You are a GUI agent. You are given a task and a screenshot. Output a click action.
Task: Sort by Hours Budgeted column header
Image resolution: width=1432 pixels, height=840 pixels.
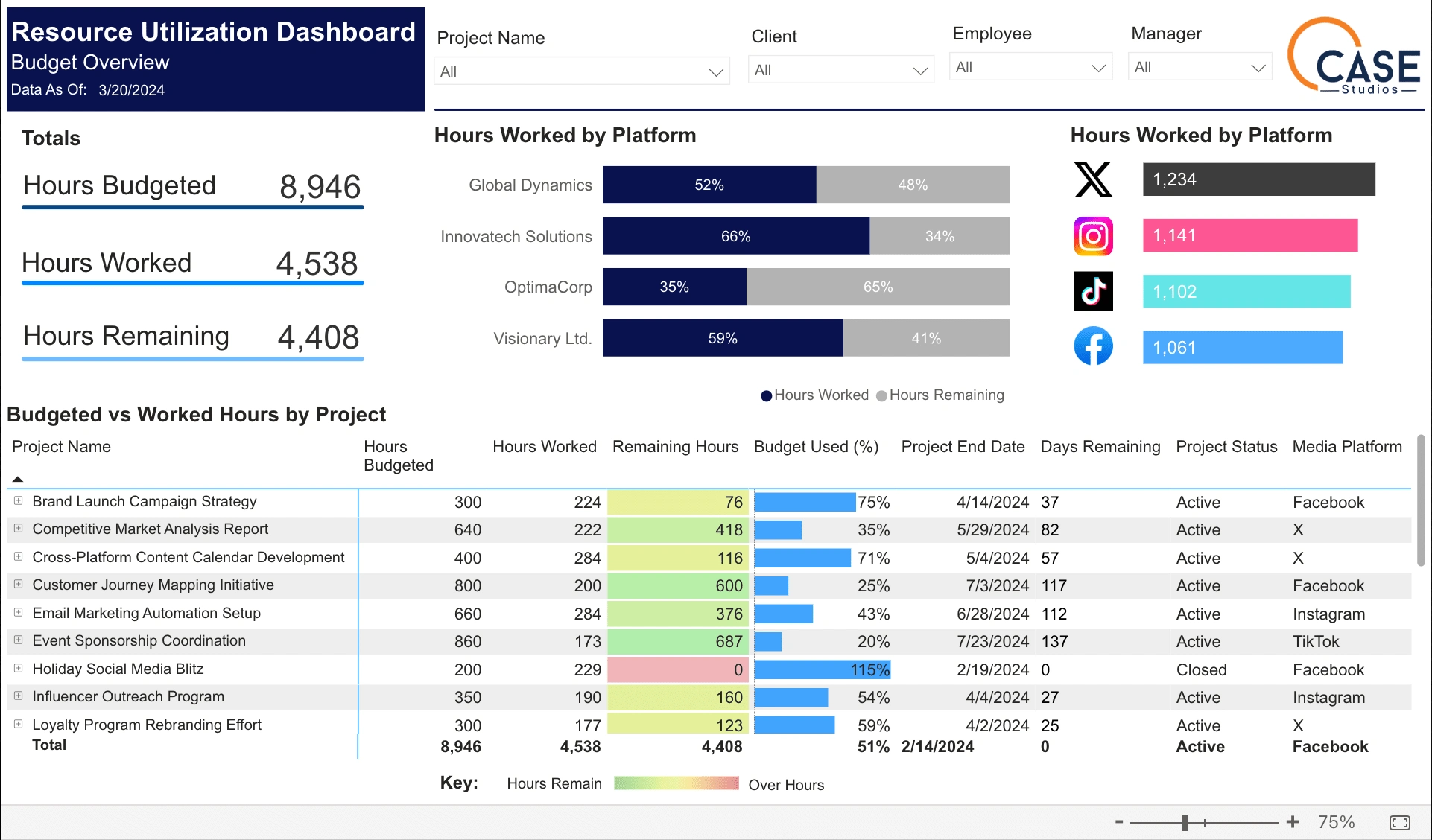click(x=399, y=456)
